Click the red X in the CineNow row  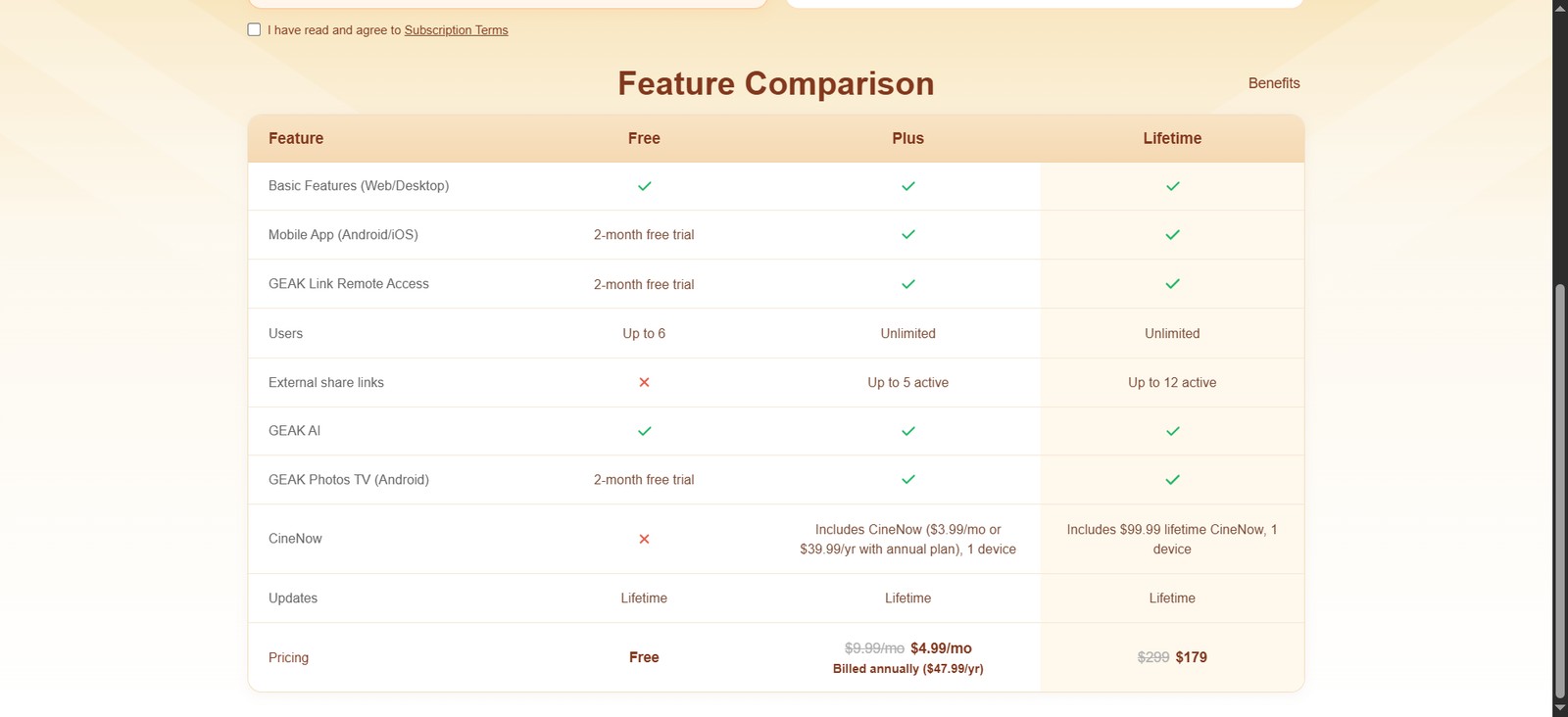click(644, 539)
